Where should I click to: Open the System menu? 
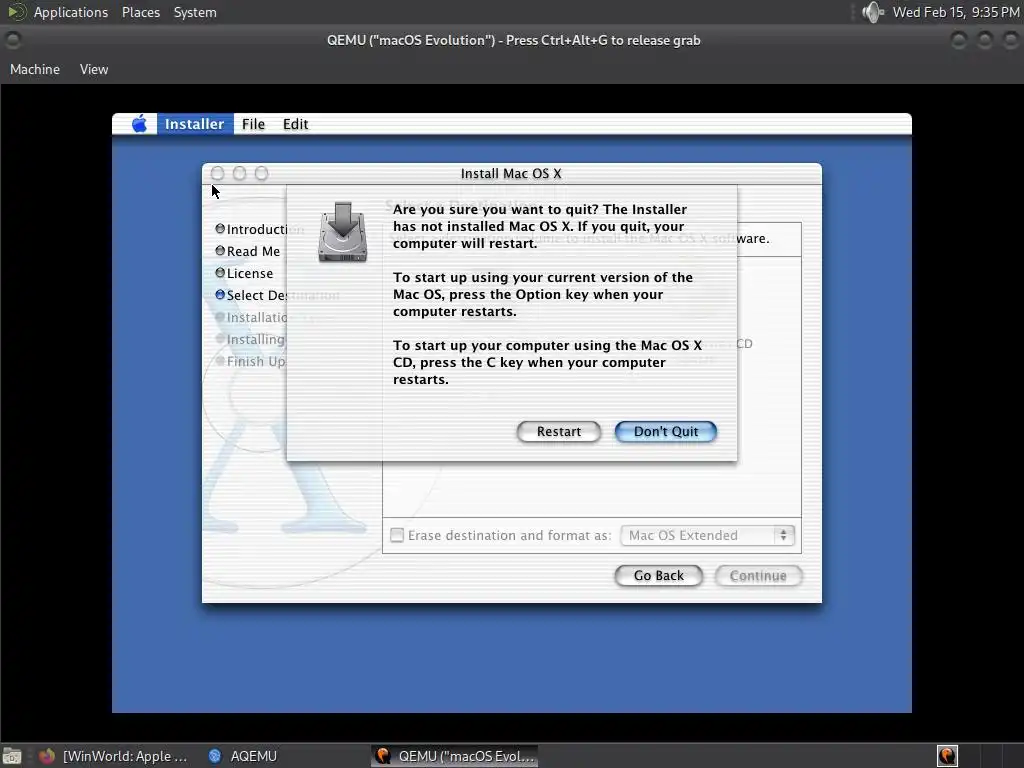coord(195,12)
